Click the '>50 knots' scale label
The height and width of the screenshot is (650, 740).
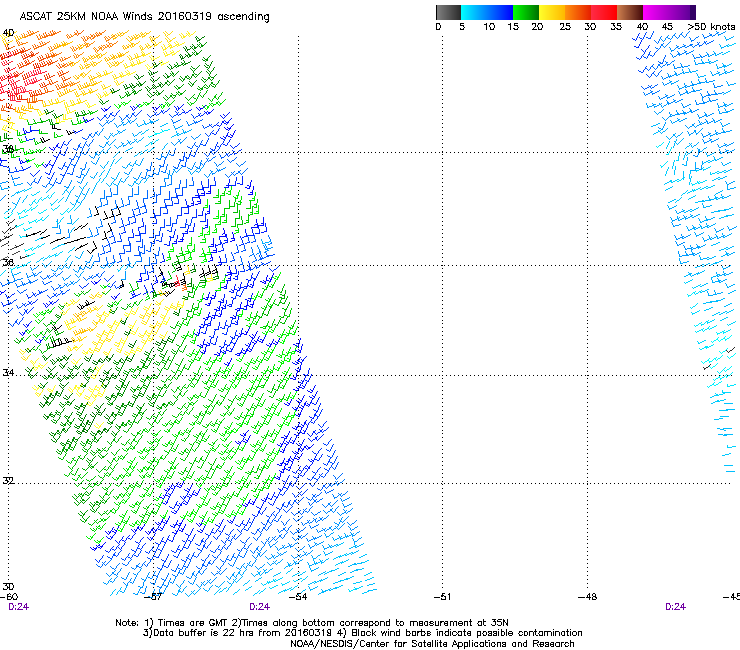tap(711, 27)
